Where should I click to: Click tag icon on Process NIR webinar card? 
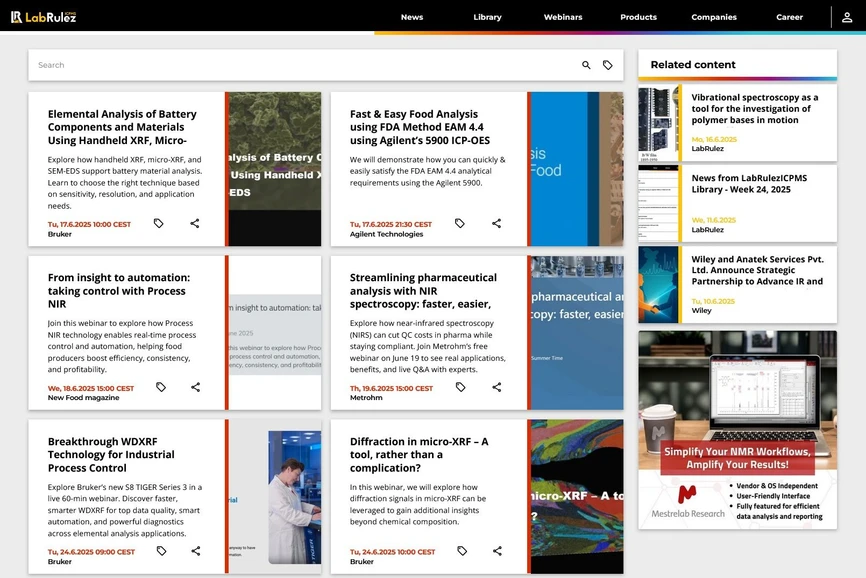coord(161,387)
